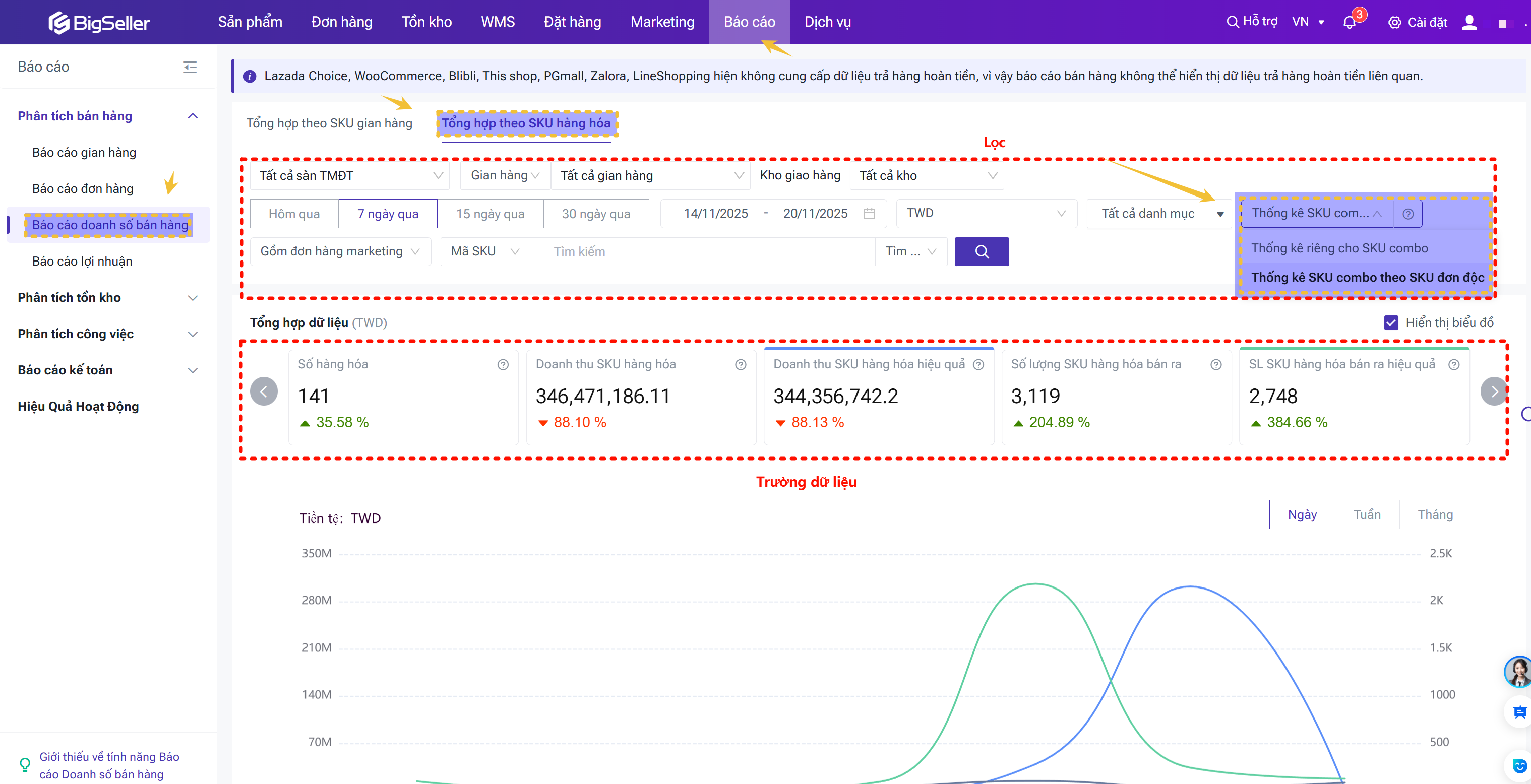Open the Đơn hàng top menu
The image size is (1531, 784).
[x=342, y=22]
